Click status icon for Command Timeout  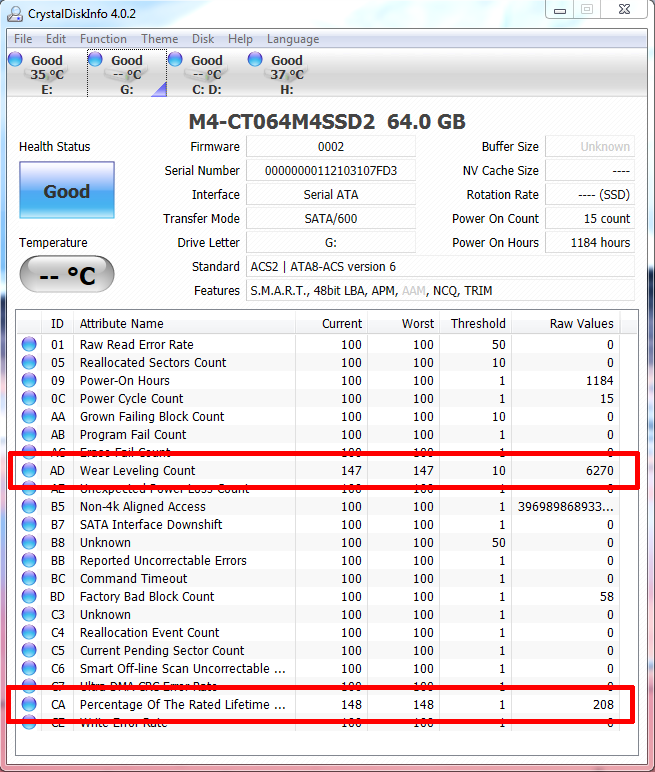pos(29,578)
